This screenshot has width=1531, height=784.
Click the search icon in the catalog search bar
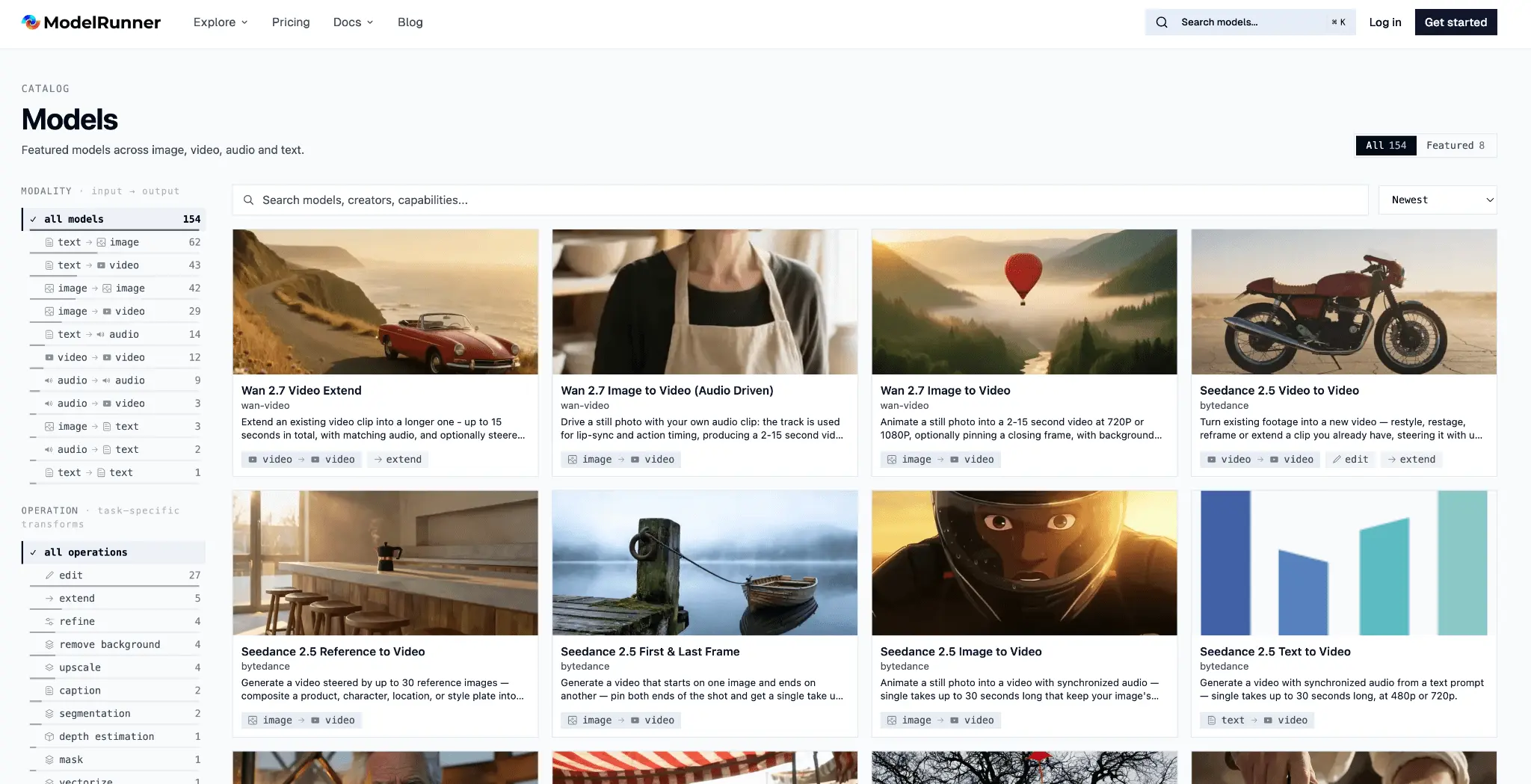tap(249, 200)
